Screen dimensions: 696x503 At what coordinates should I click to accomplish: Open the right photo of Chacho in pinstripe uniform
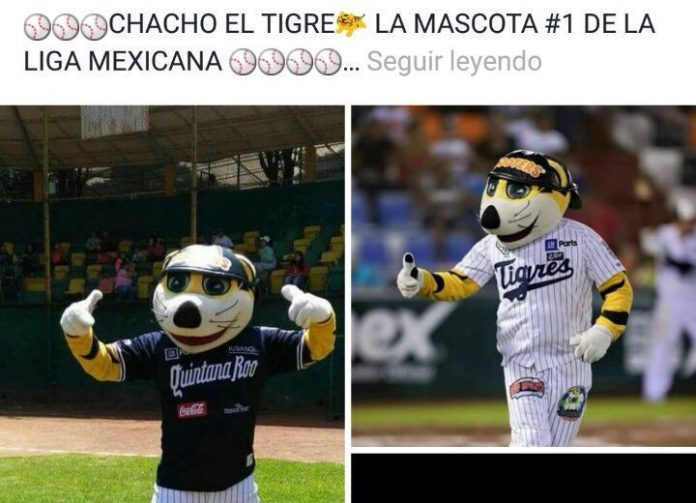point(524,276)
